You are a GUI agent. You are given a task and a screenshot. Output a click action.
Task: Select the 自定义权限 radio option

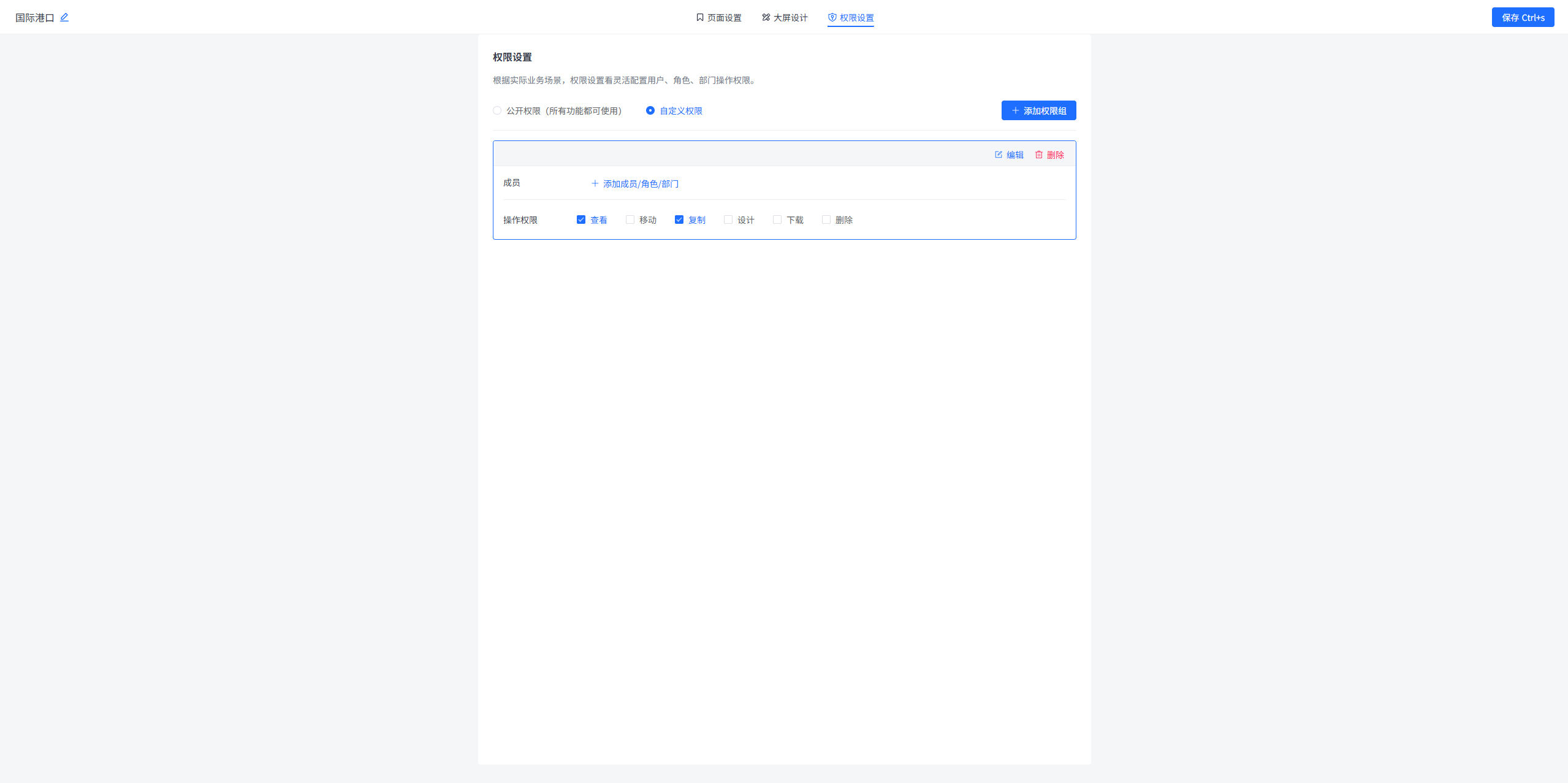650,110
